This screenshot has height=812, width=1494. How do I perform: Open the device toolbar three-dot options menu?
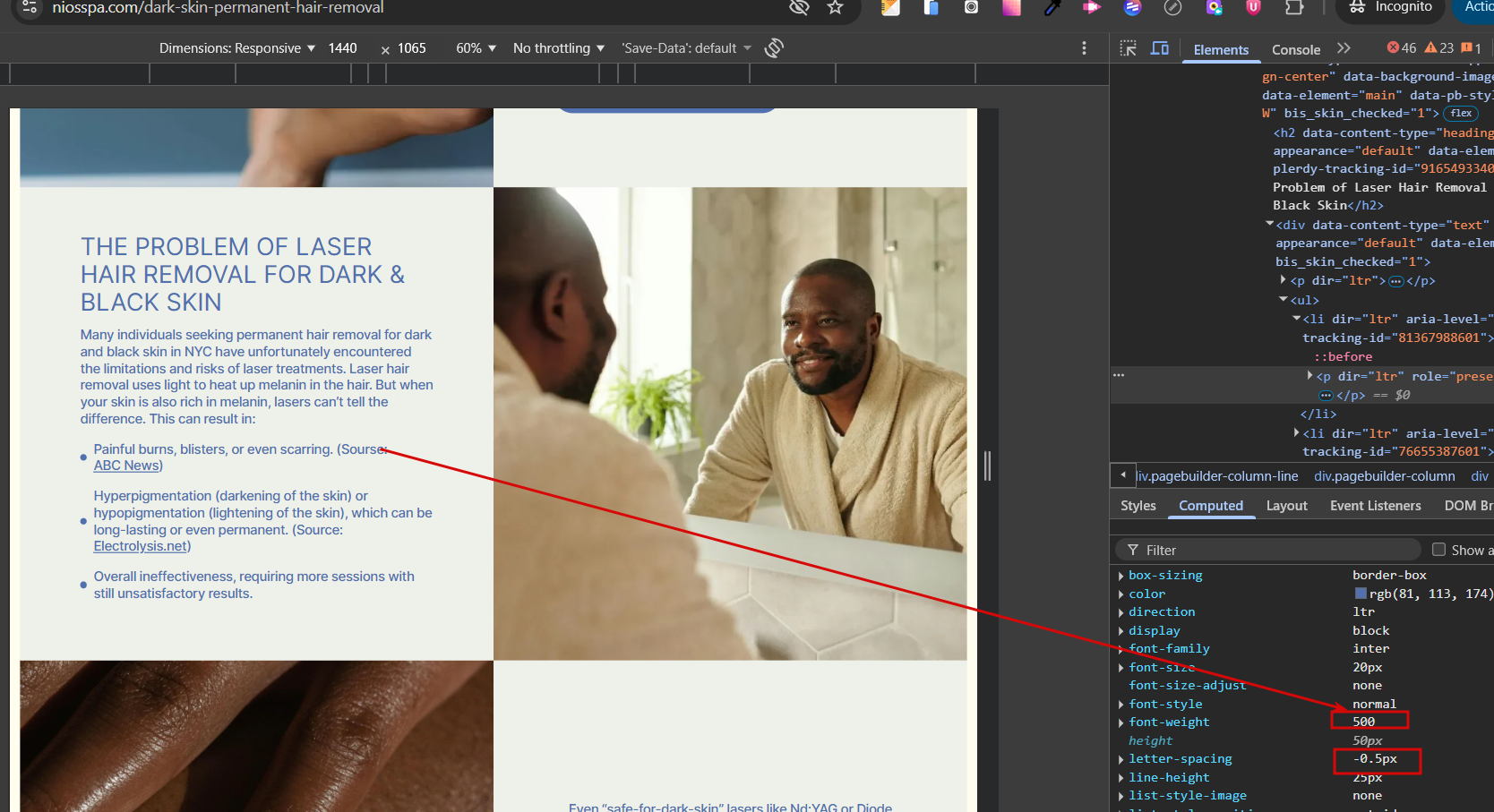(x=1084, y=48)
